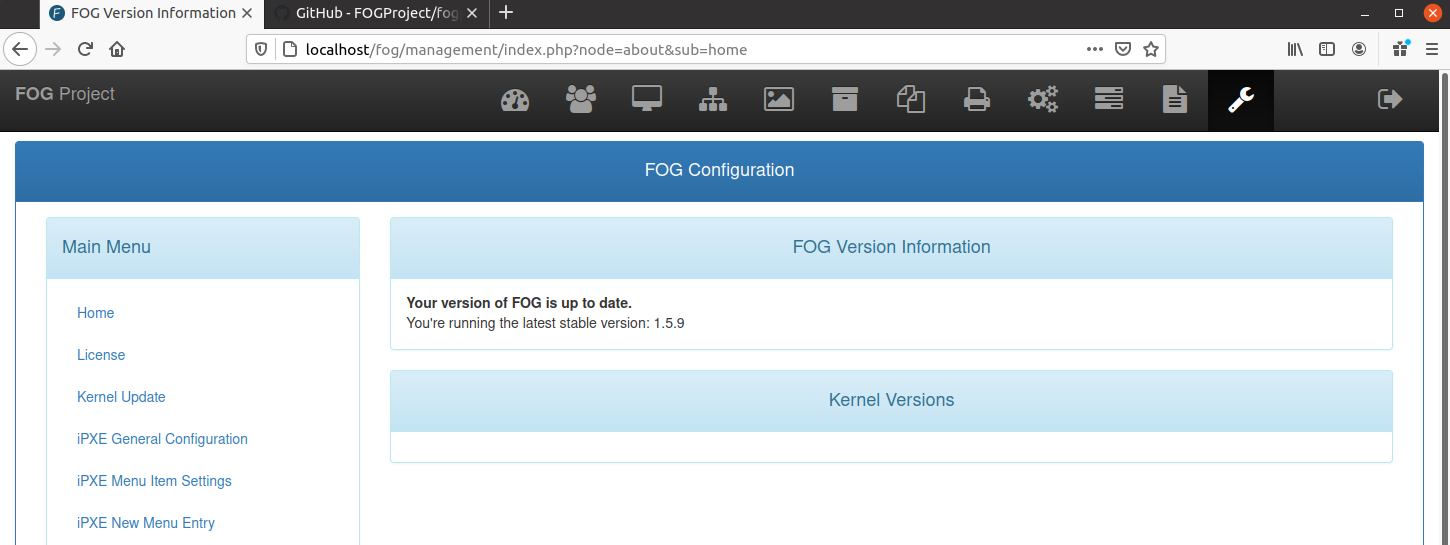The height and width of the screenshot is (545, 1450).
Task: Click the page info icon in address bar
Action: pyautogui.click(x=289, y=49)
